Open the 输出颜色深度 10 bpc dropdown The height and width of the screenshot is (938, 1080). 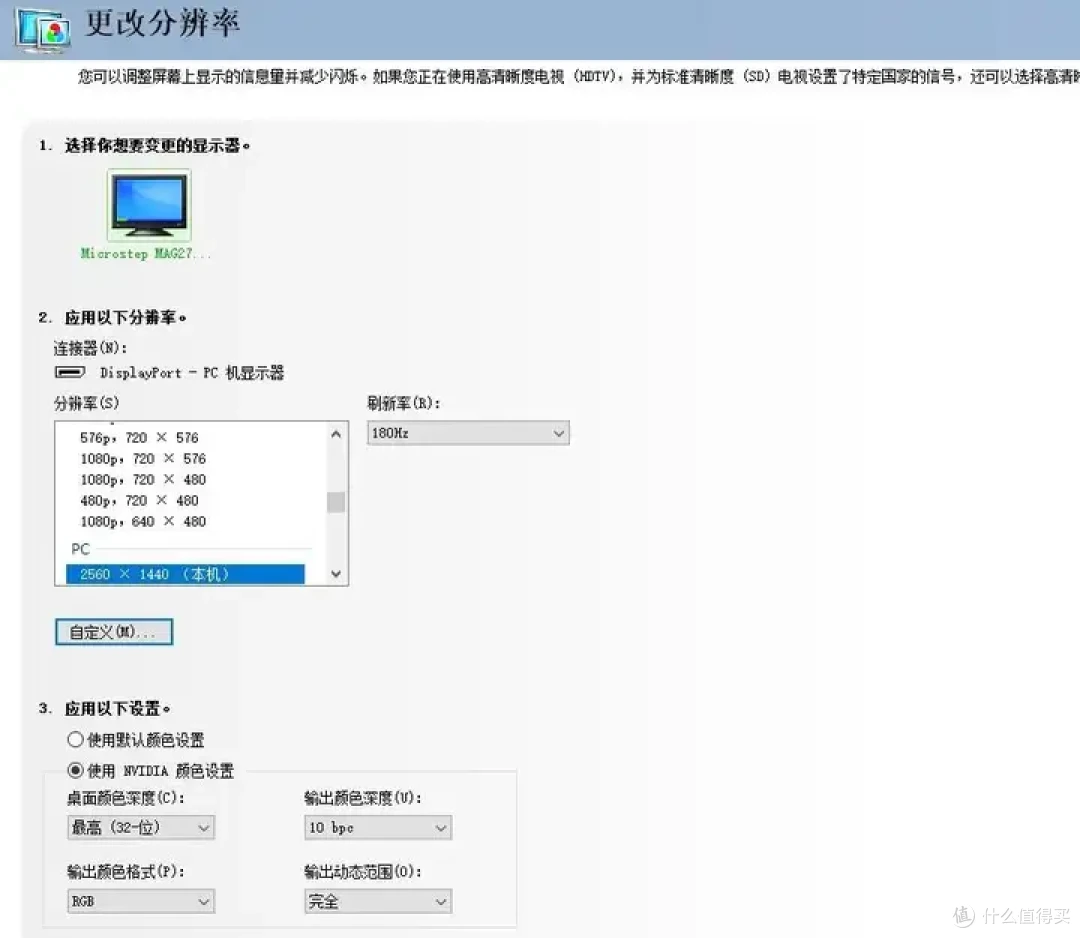[x=378, y=827]
